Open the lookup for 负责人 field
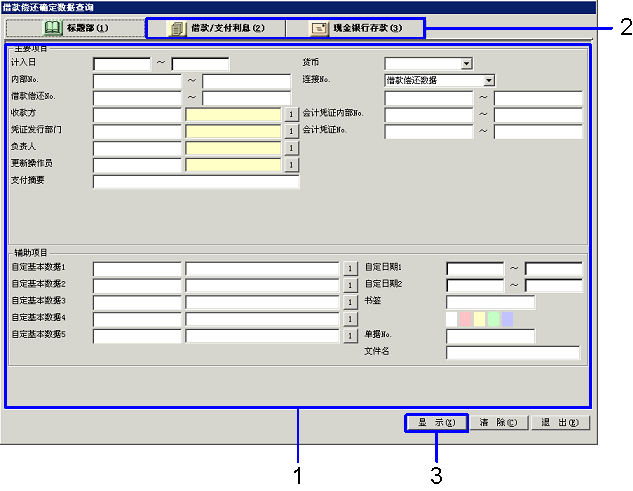Image resolution: width=633 pixels, height=491 pixels. (x=291, y=149)
